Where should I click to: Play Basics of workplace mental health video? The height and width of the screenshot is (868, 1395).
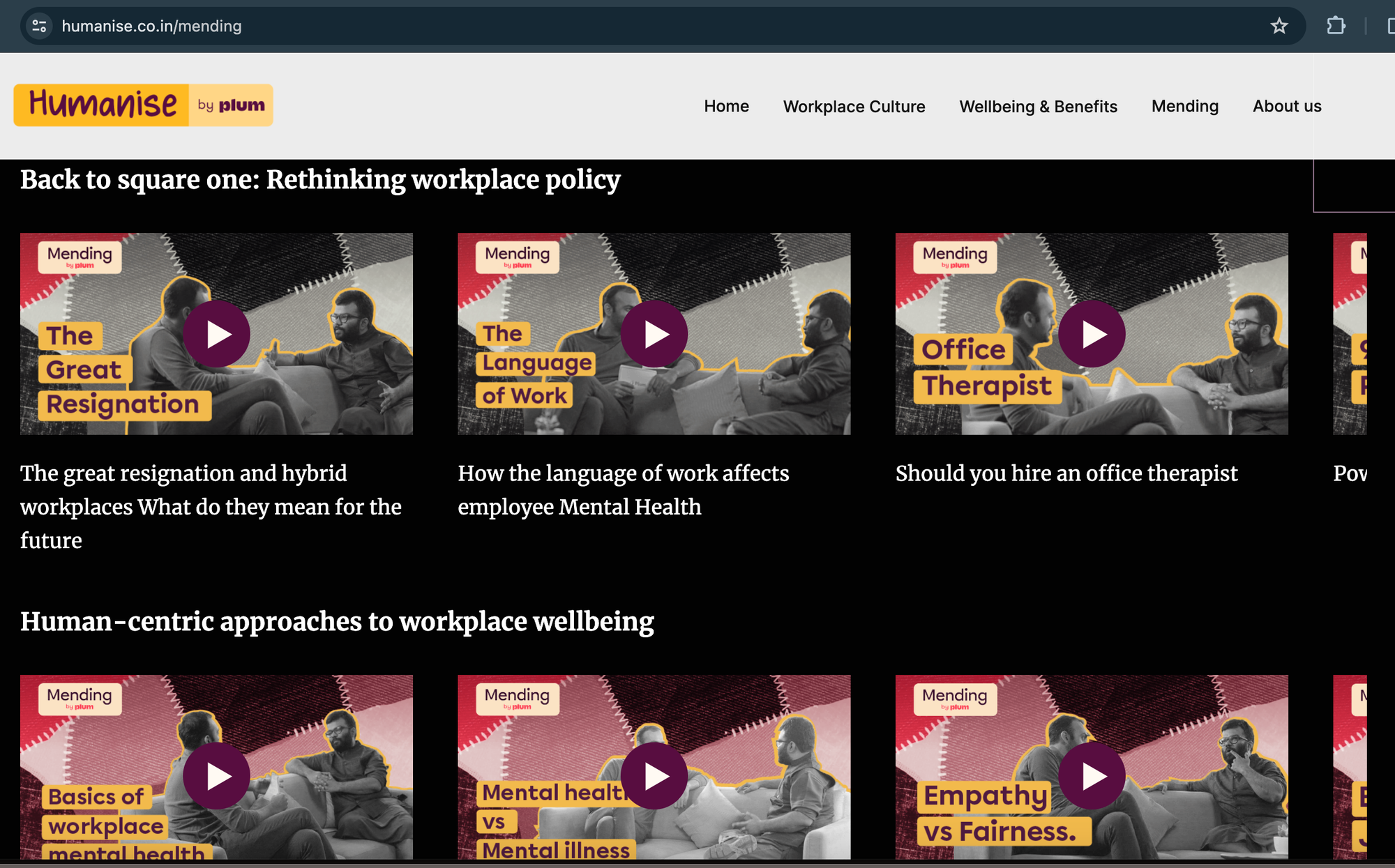click(217, 775)
